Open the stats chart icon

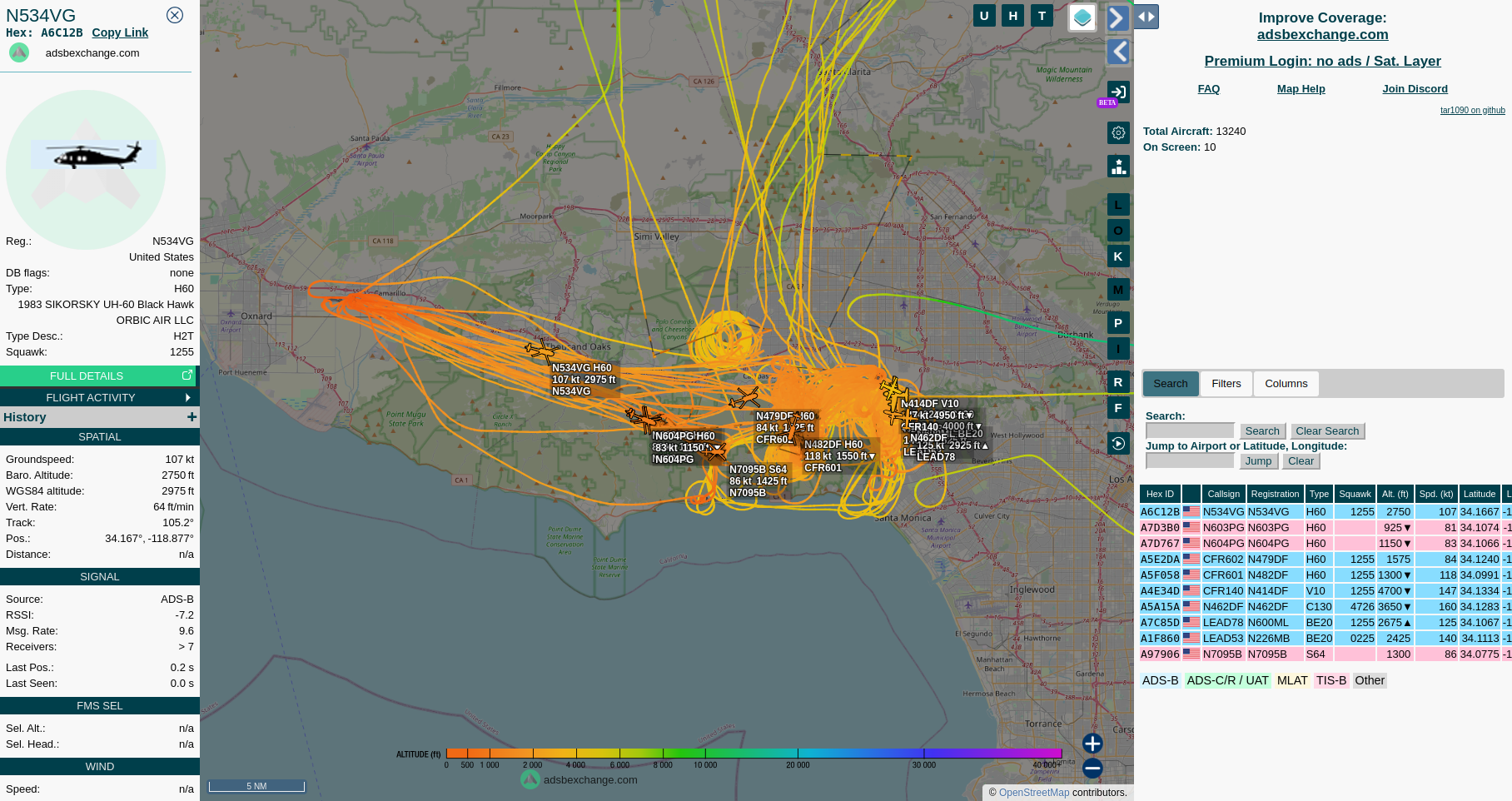(1118, 166)
